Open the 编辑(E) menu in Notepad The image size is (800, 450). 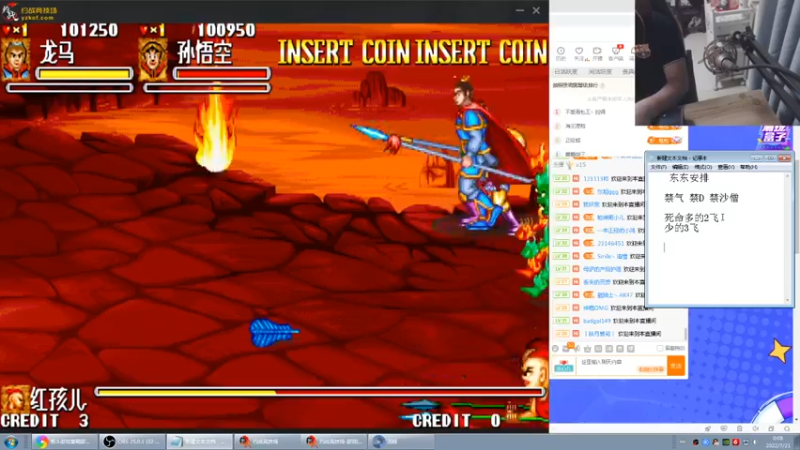coord(681,167)
